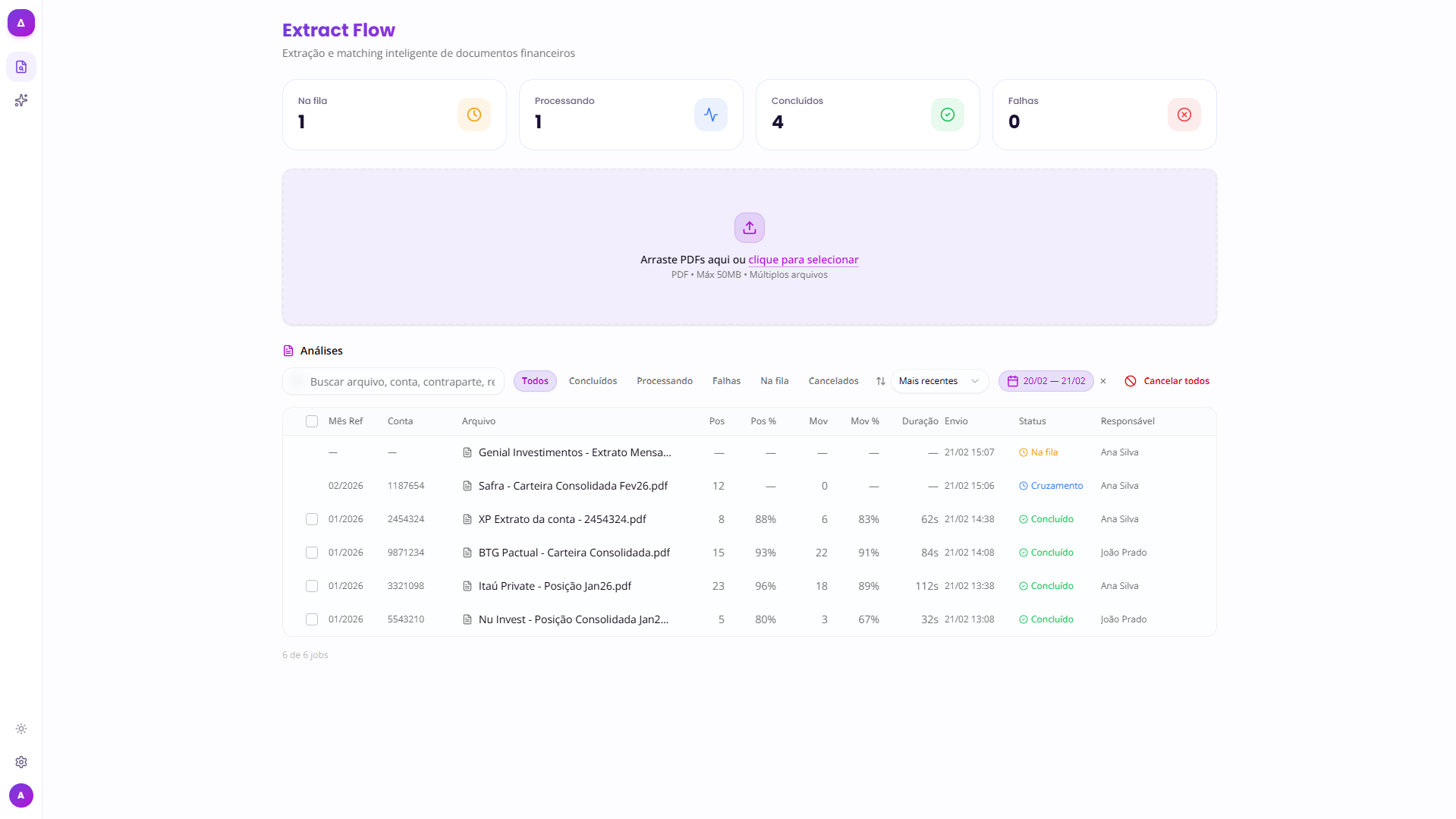Select the XP Extrato row checkbox
The width and height of the screenshot is (1456, 819).
(312, 519)
